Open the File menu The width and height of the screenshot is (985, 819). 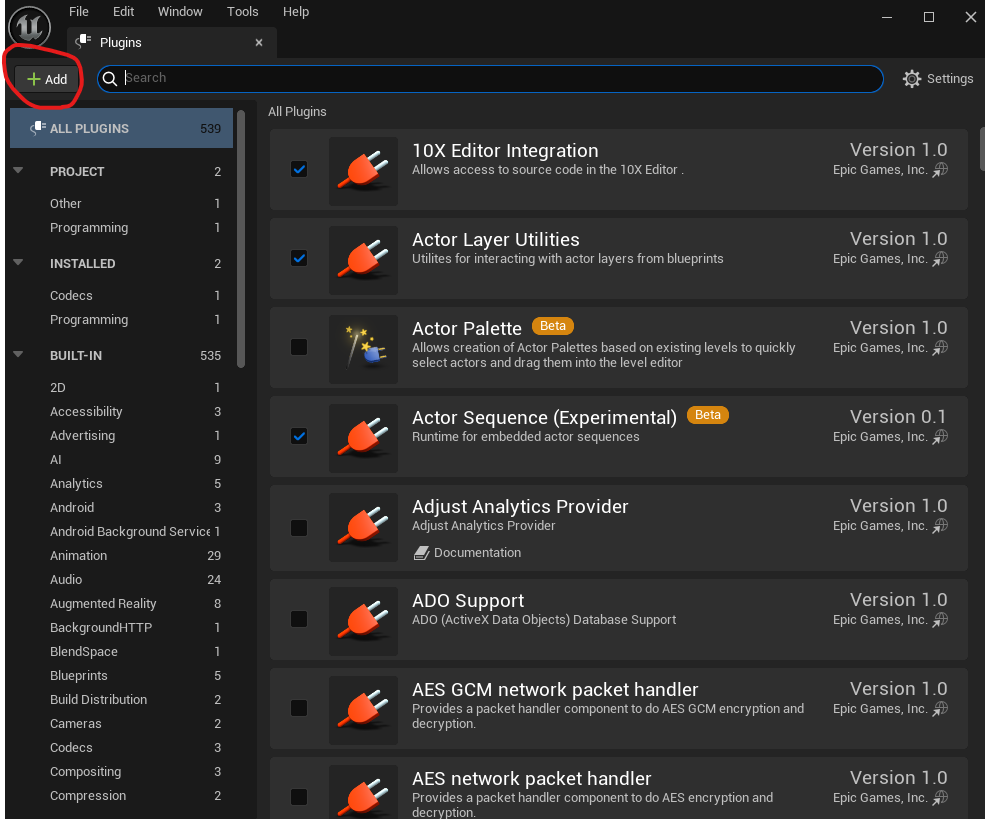[x=79, y=11]
